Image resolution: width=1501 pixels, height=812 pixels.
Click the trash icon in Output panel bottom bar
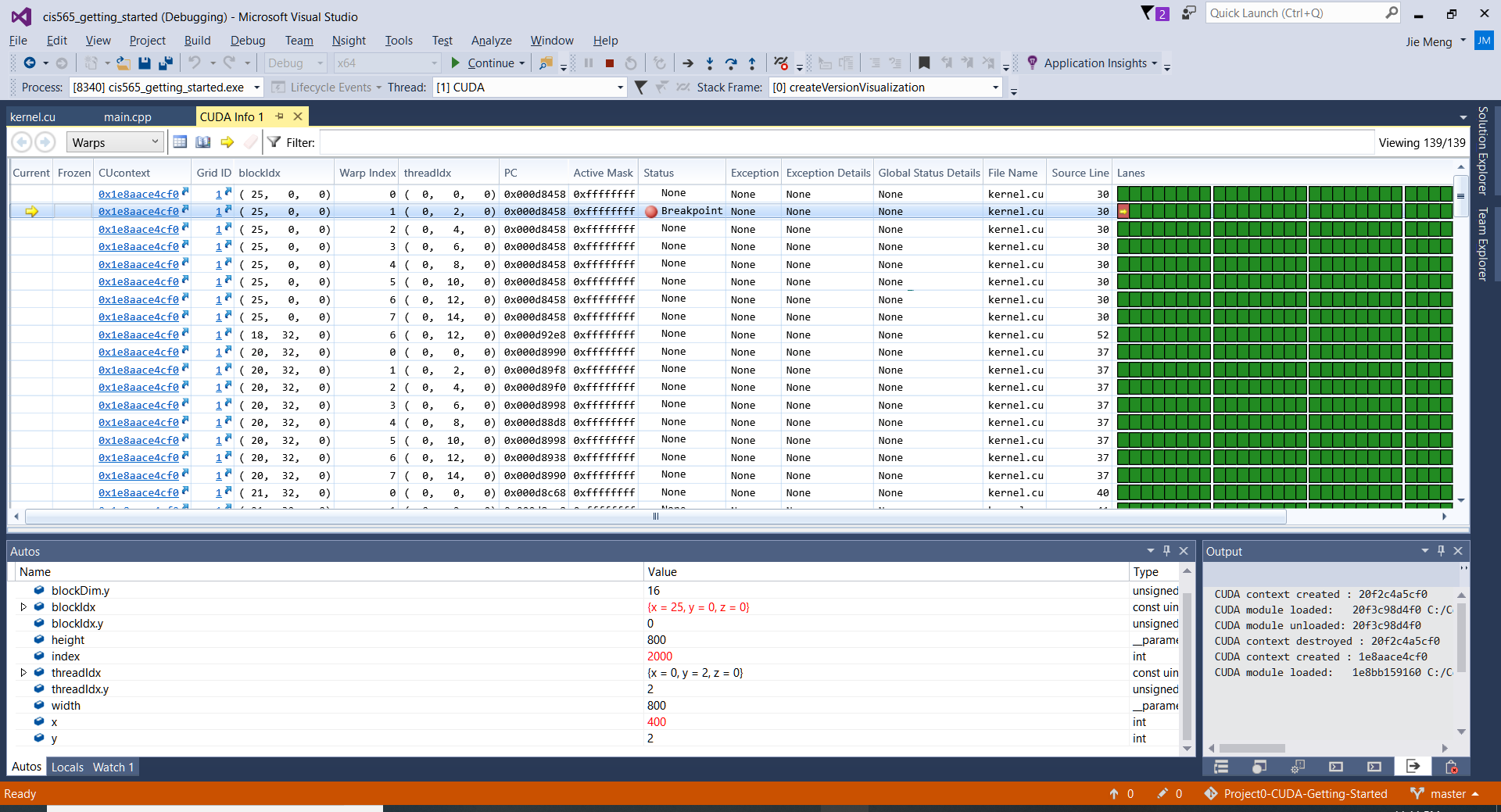(x=1451, y=767)
